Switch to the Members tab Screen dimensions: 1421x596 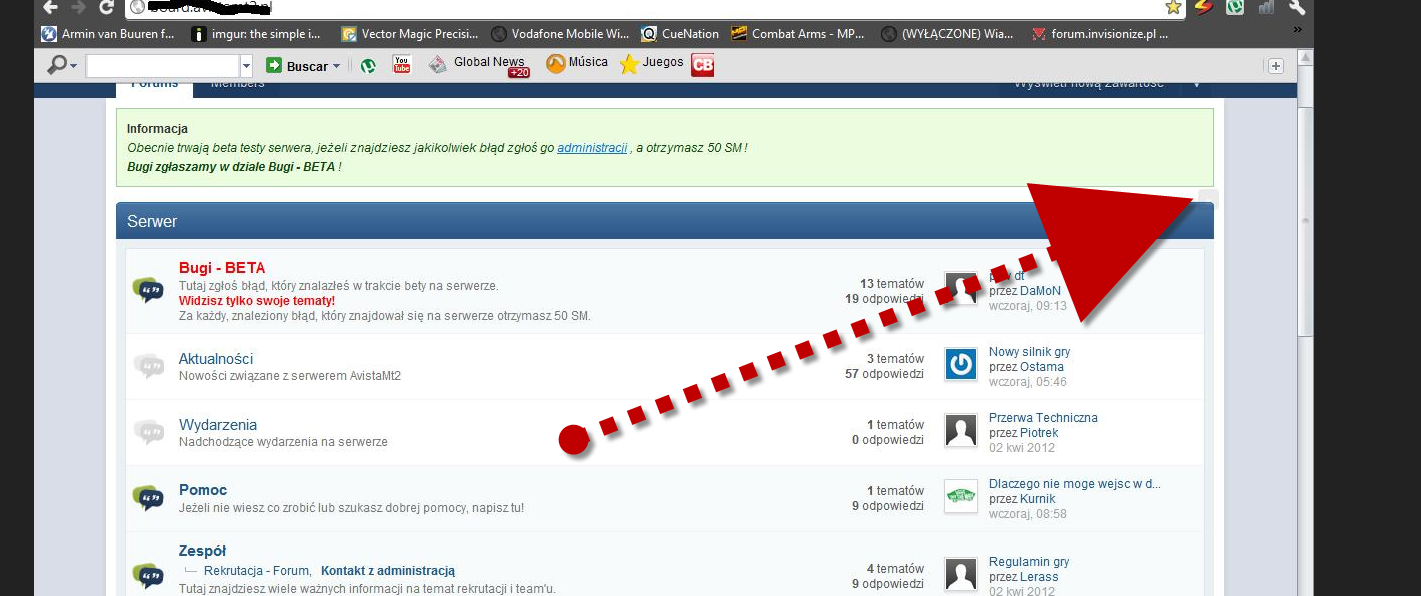point(237,84)
